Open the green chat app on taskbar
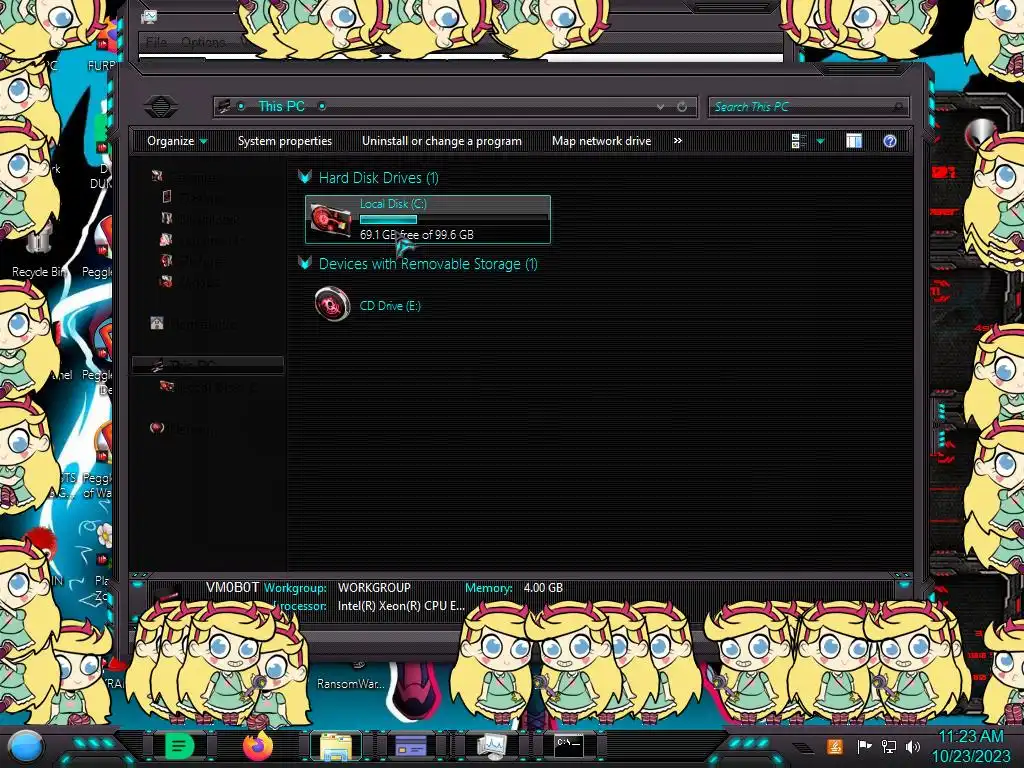Viewport: 1024px width, 768px height. point(179,746)
